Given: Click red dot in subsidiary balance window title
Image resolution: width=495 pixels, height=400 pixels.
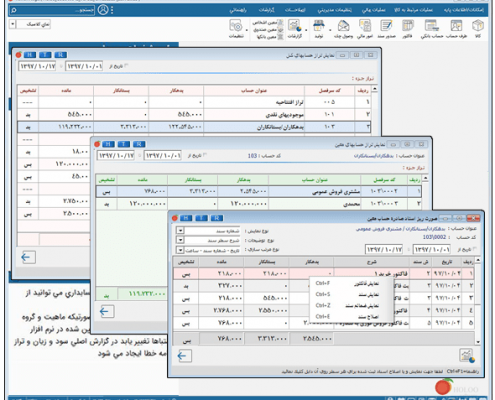Looking at the screenshot, I should coord(97,144).
